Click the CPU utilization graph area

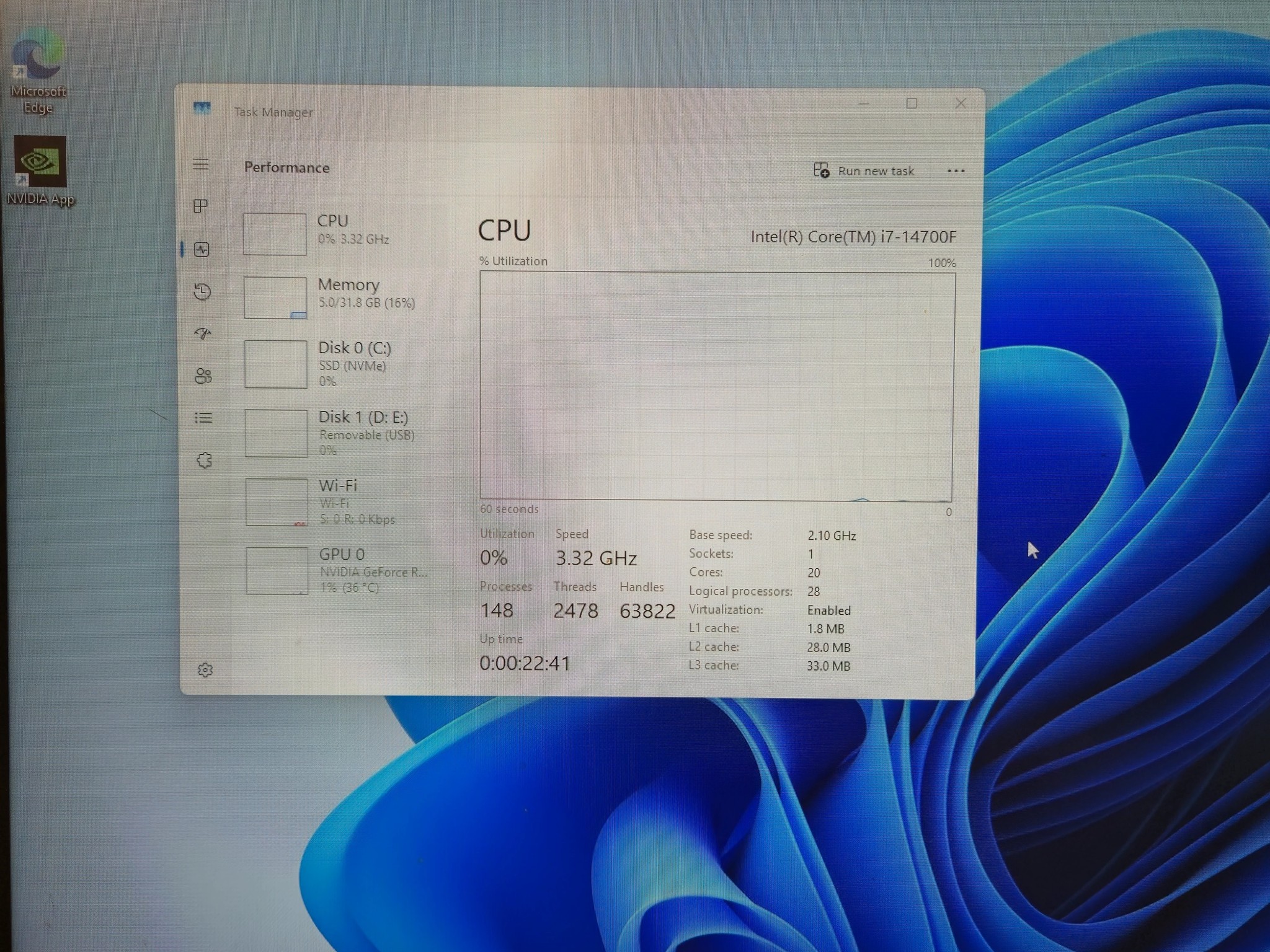pos(717,386)
